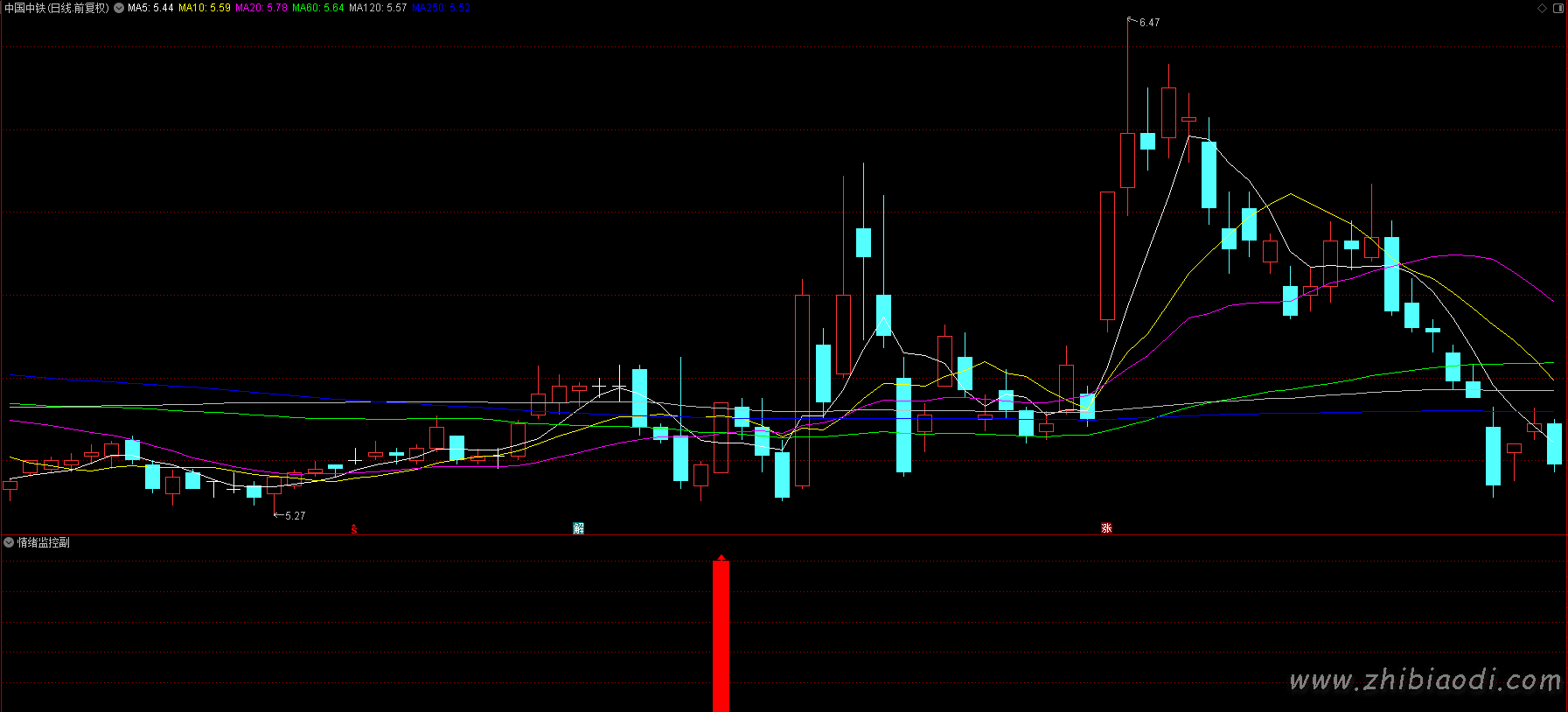
Task: Select the yellow MA10 legend label
Action: click(x=205, y=8)
